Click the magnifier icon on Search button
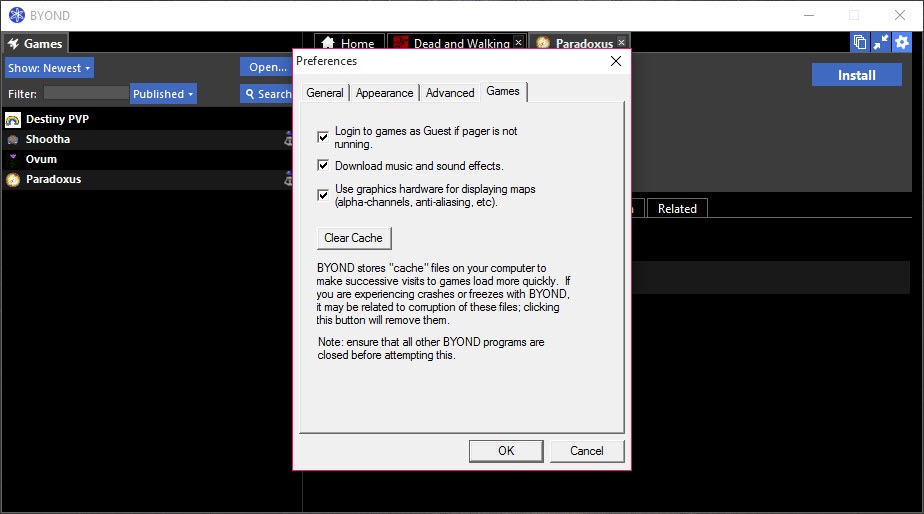 (x=250, y=94)
